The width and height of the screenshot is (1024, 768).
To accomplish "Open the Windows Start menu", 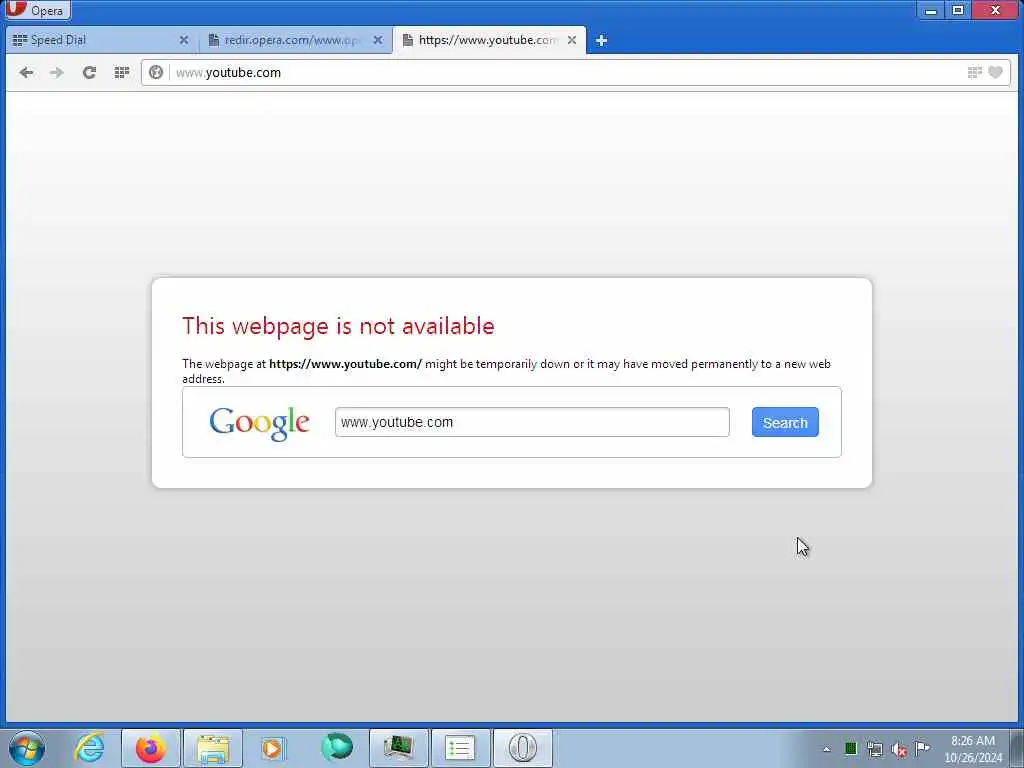I will pyautogui.click(x=27, y=748).
